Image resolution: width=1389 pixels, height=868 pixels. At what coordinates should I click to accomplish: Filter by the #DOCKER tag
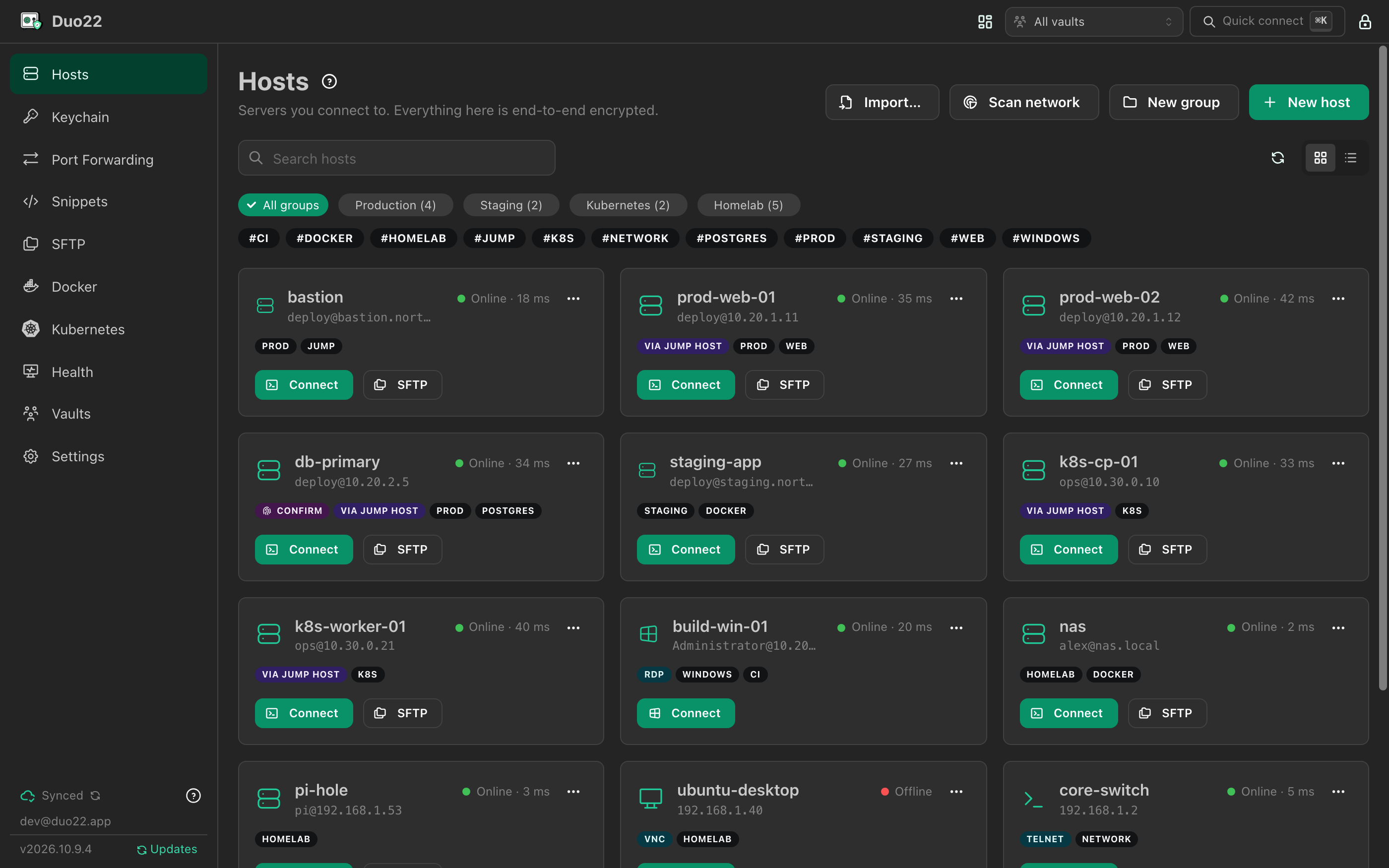click(324, 238)
